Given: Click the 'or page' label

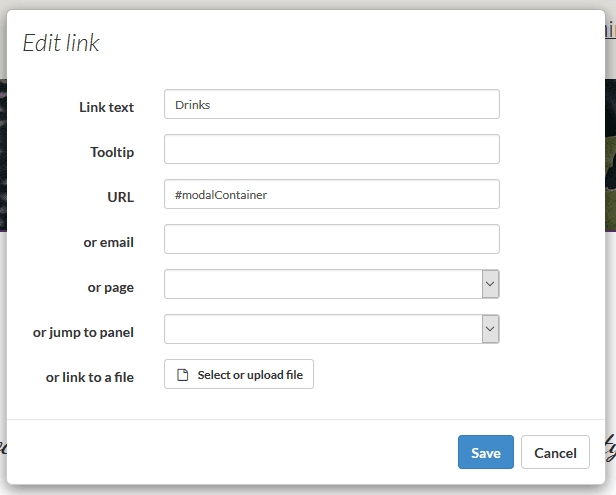Looking at the screenshot, I should (x=110, y=288).
